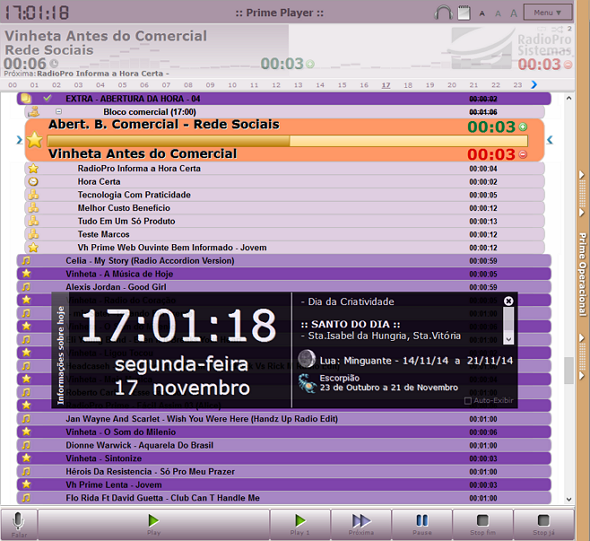Skip with the Próxima button
Viewport: 590px width, 541px height.
click(361, 524)
